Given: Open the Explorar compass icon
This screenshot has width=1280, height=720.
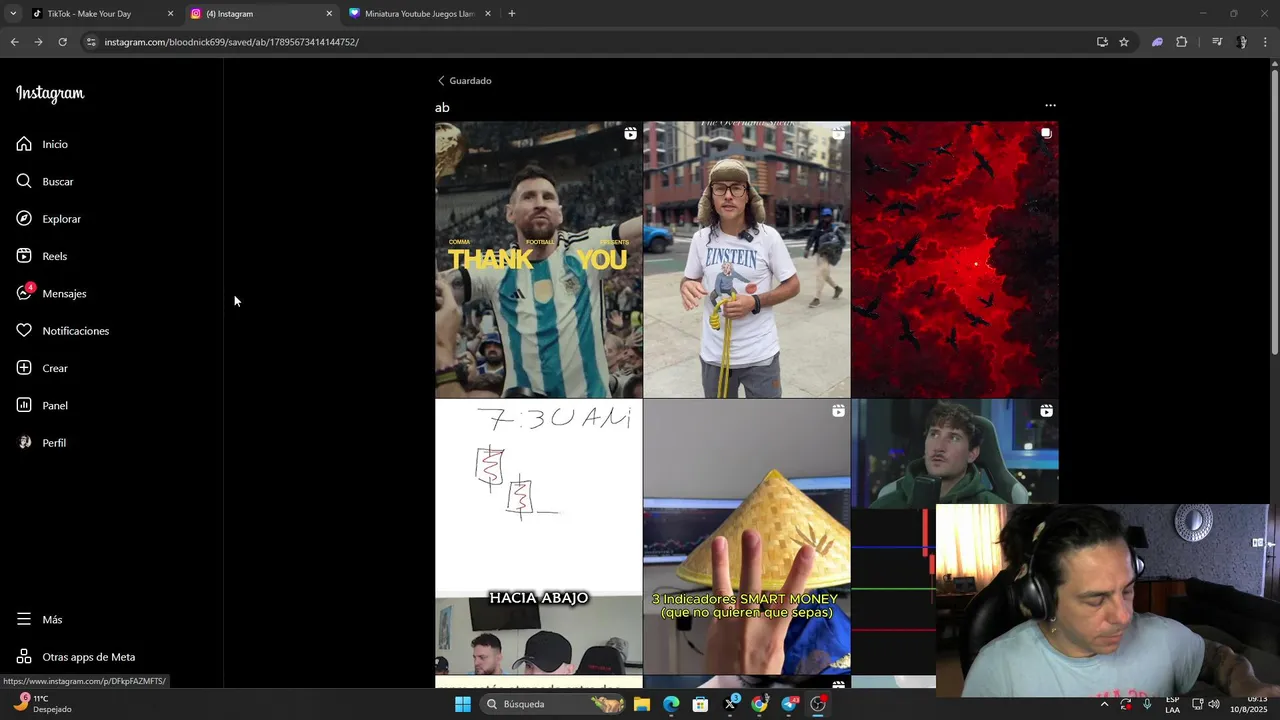Looking at the screenshot, I should coord(24,219).
